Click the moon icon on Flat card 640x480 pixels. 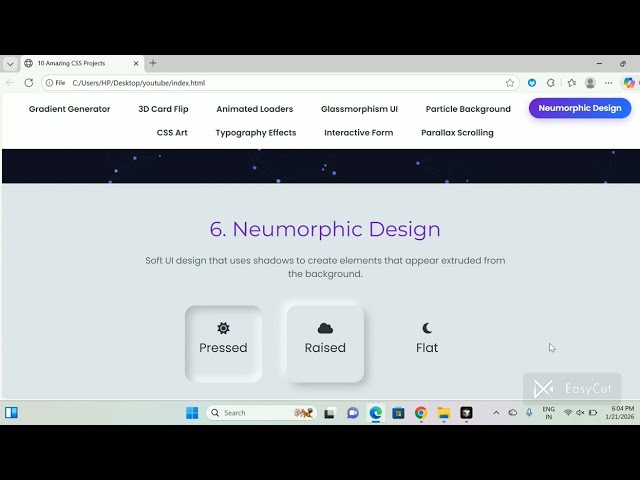pos(427,328)
